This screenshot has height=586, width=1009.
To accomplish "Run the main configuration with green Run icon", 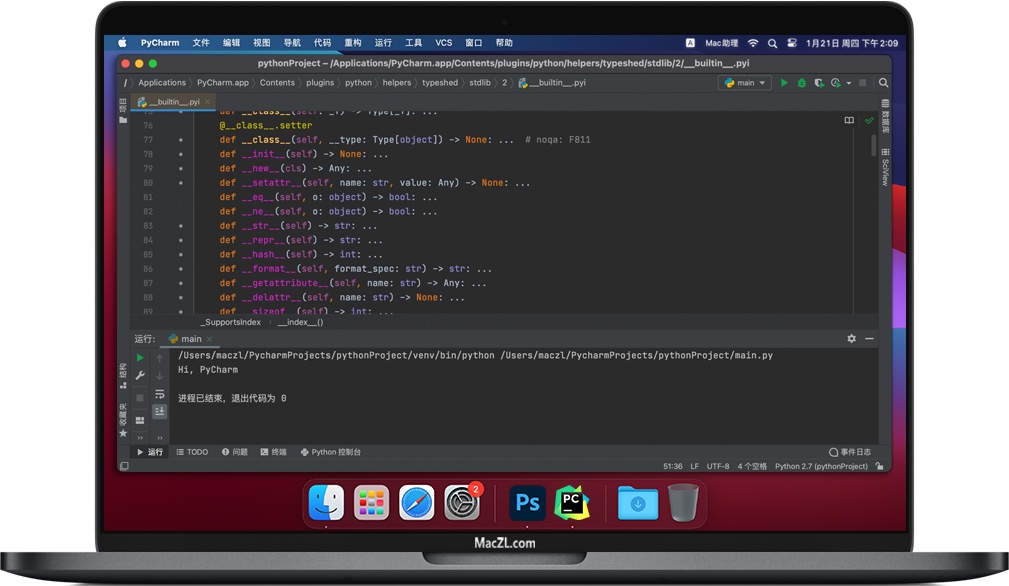I will pyautogui.click(x=784, y=84).
